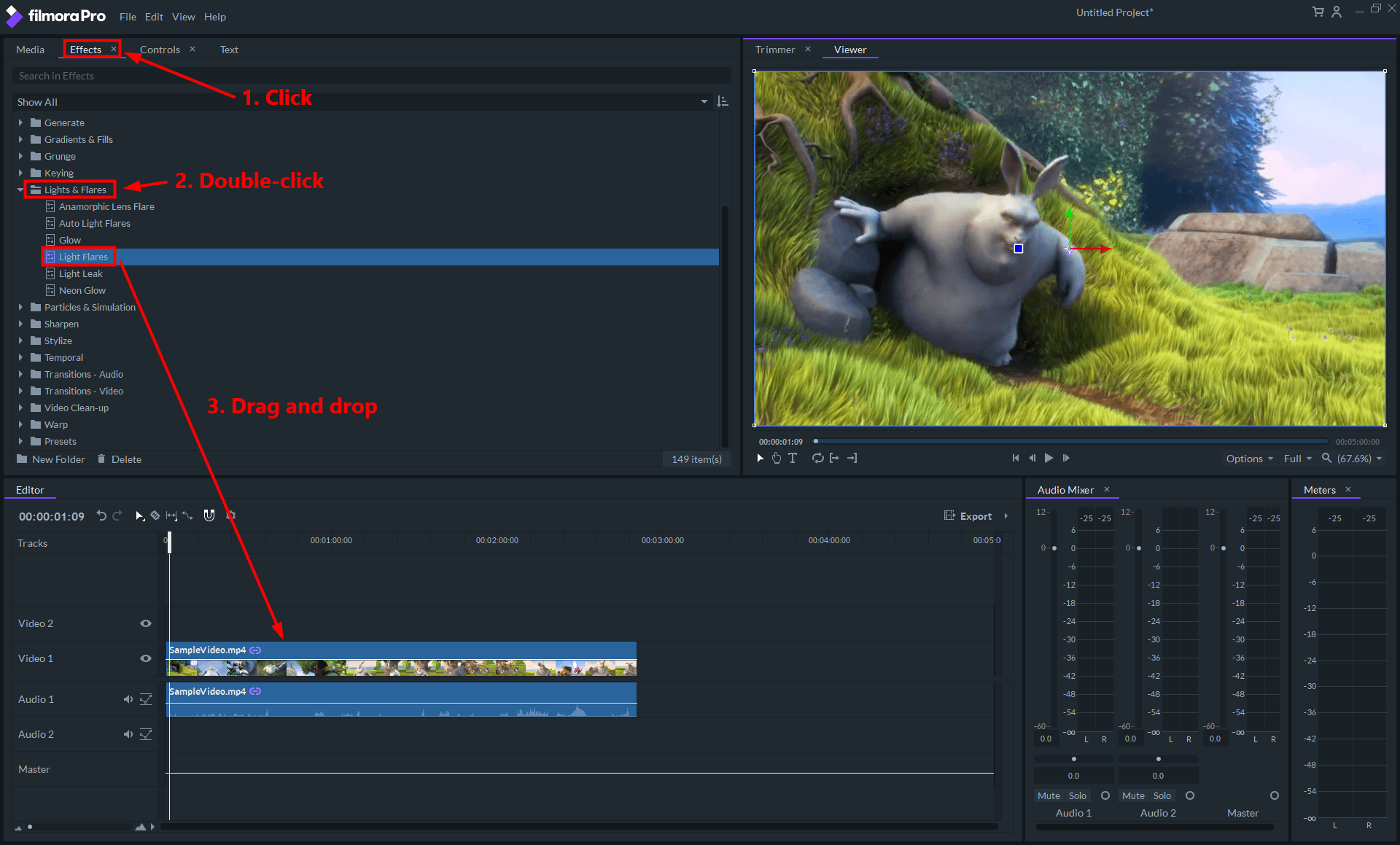Screen dimensions: 1400x845
Task: Hide the Video 2 track
Action: pyautogui.click(x=146, y=623)
